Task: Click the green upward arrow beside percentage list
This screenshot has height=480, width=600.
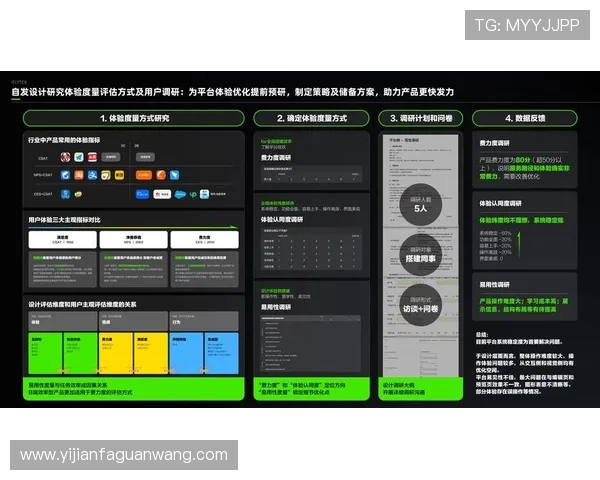Action: 519,244
